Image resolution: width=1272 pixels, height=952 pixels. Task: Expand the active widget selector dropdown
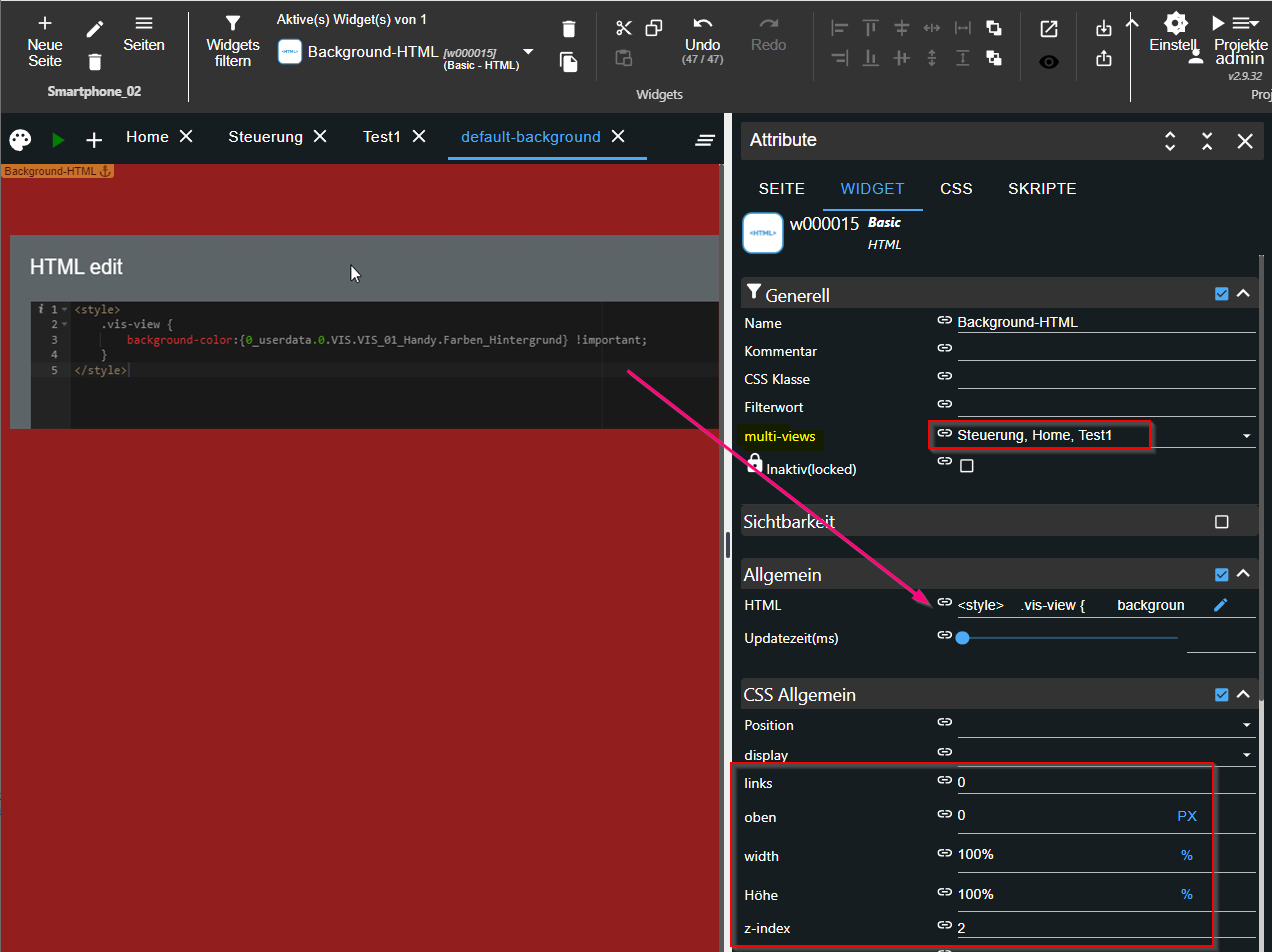tap(528, 52)
